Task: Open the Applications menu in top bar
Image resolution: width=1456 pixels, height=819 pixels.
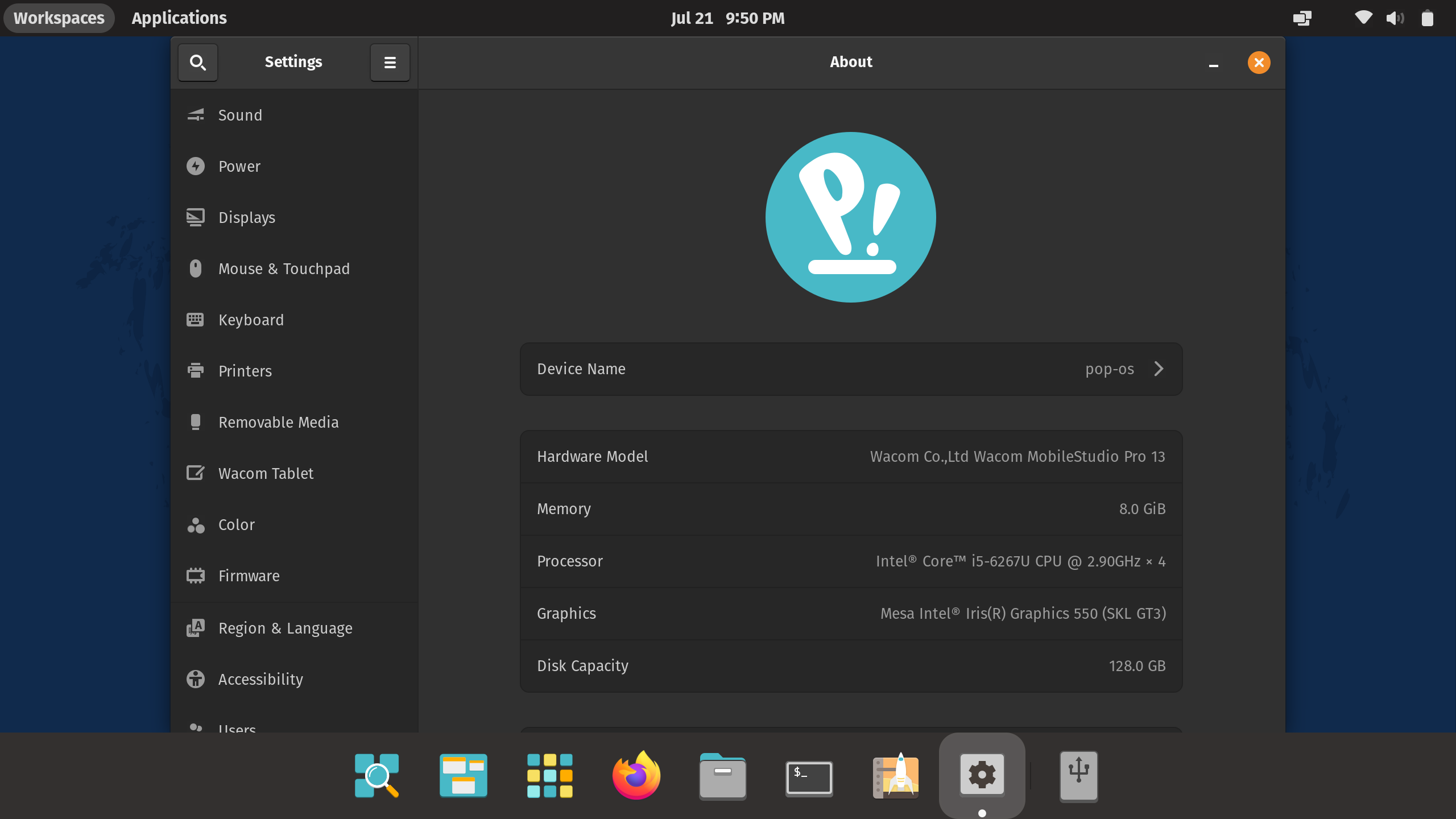Action: 179,18
